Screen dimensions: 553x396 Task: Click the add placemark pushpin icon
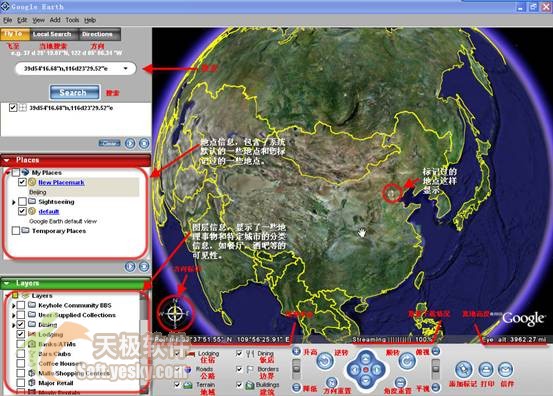[x=463, y=369]
